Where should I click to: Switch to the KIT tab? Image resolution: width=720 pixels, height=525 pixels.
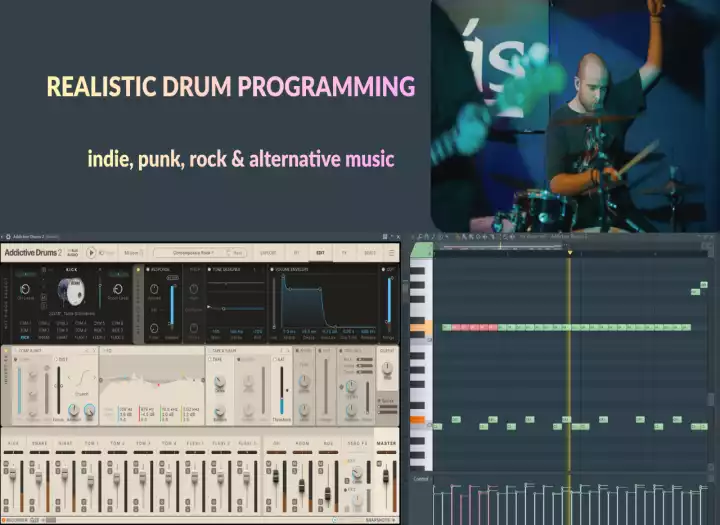pyautogui.click(x=297, y=253)
